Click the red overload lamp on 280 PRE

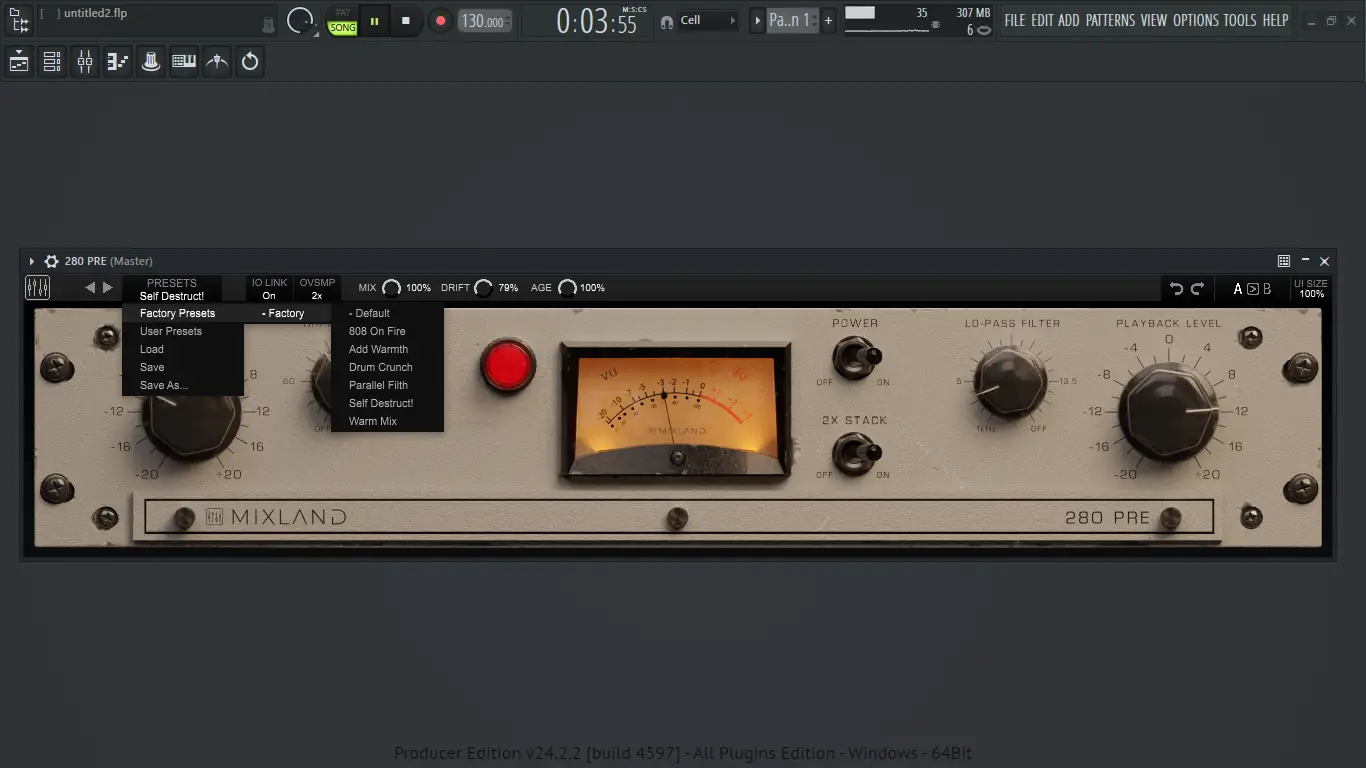(x=508, y=365)
